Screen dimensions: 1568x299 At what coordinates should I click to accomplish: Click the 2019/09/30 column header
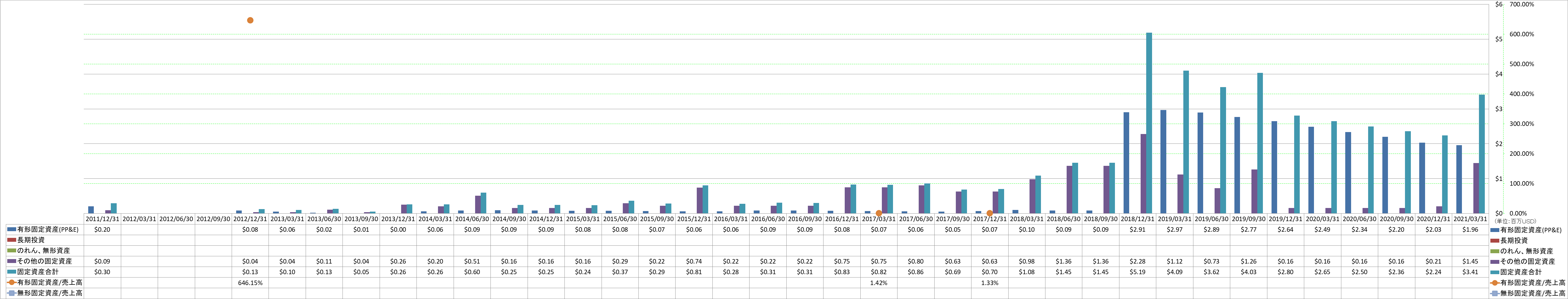coord(1248,219)
